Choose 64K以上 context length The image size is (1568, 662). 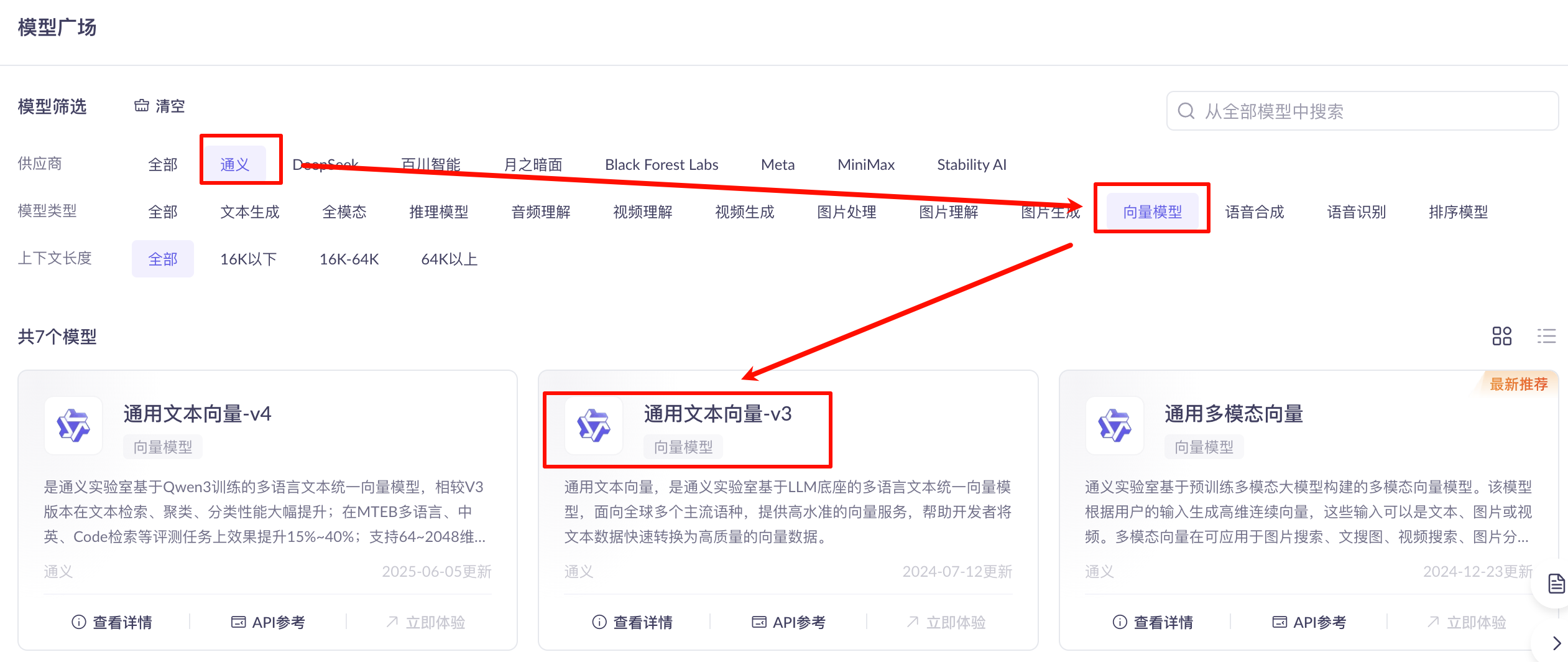[x=449, y=259]
